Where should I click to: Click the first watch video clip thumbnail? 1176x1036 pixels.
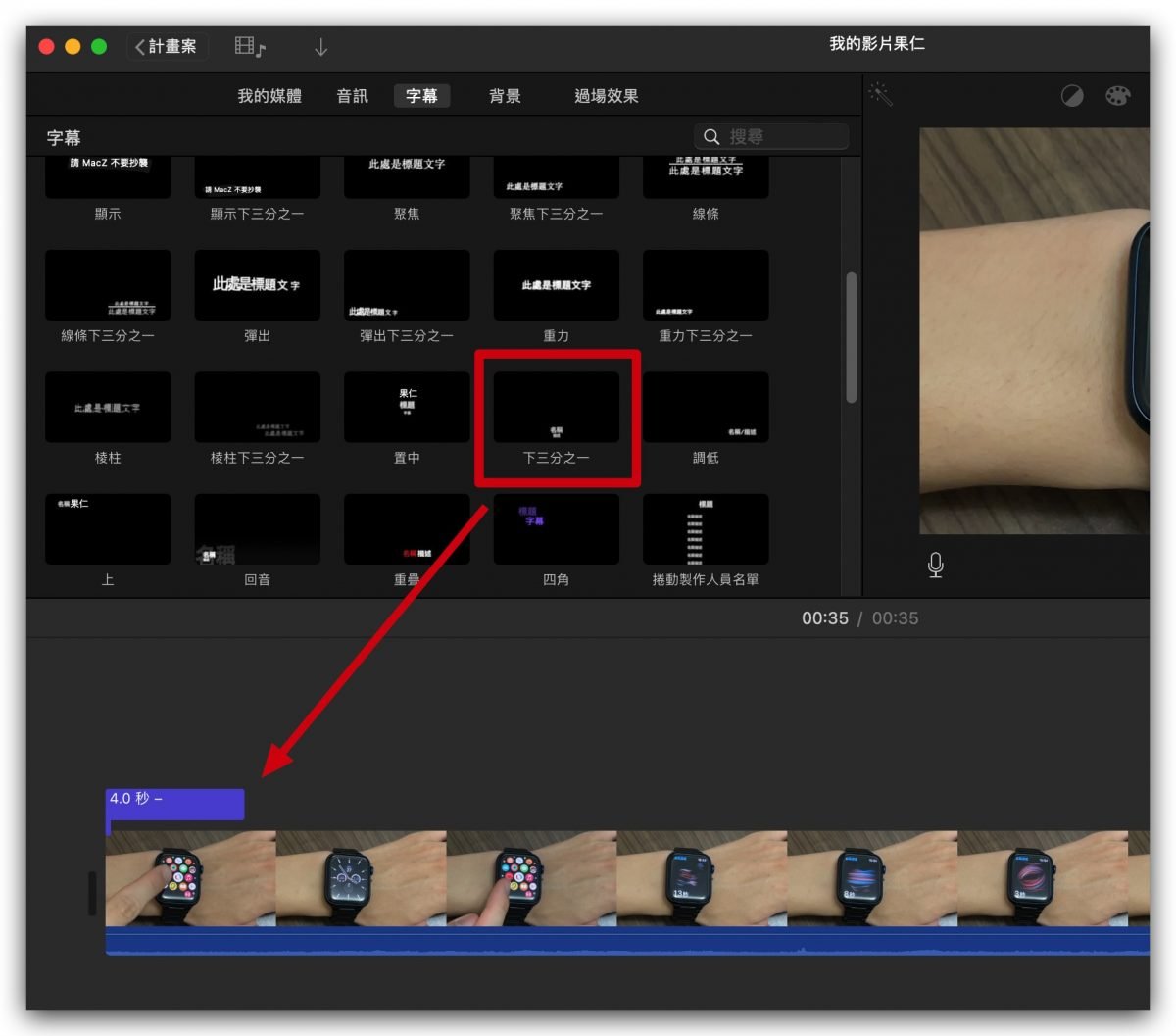click(191, 878)
